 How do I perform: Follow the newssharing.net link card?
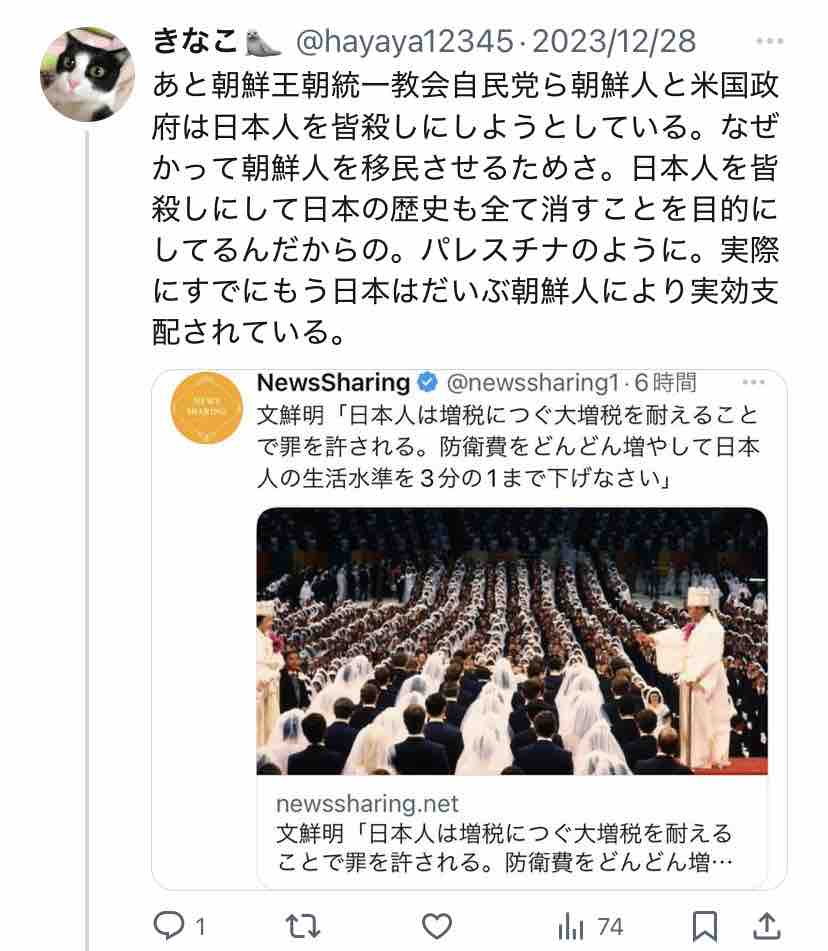pos(512,832)
